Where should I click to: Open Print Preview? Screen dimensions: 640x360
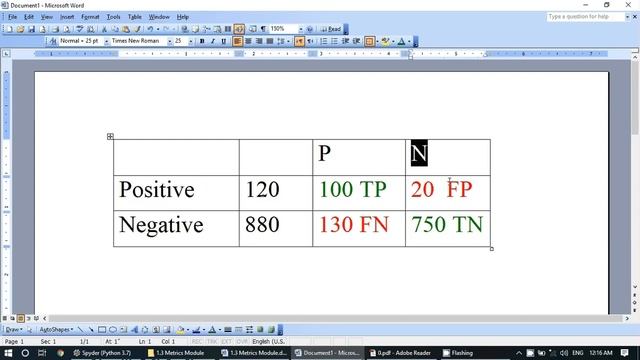[67, 29]
